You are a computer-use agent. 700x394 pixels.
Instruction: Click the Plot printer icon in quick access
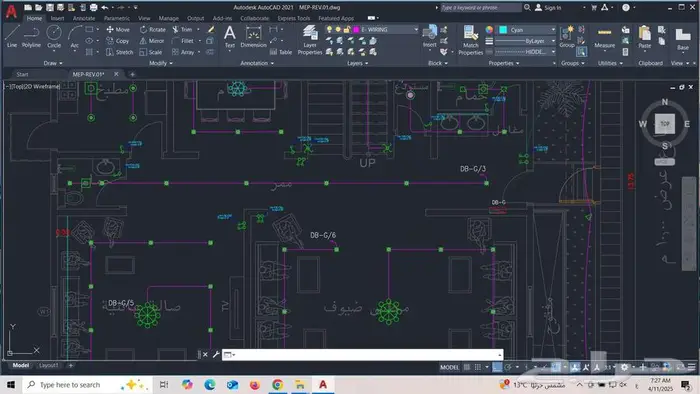point(93,7)
